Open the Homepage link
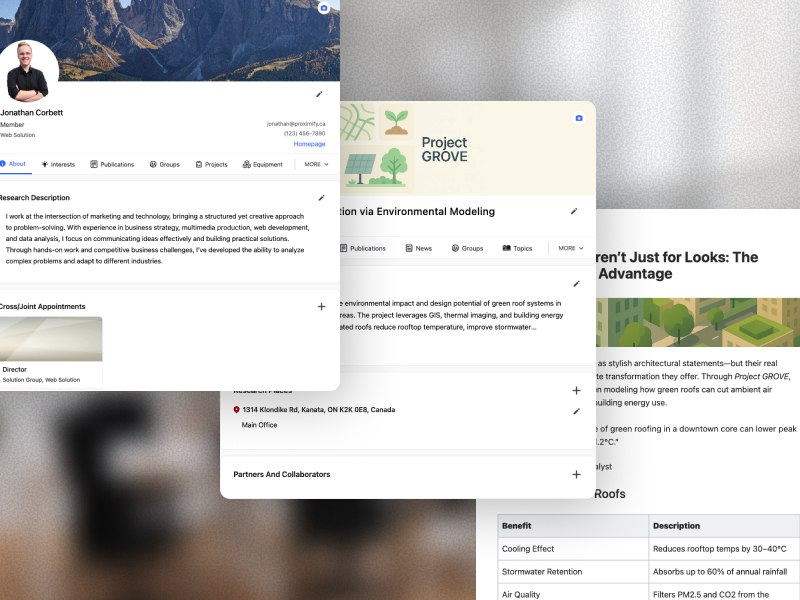The height and width of the screenshot is (600, 800). pyautogui.click(x=309, y=144)
